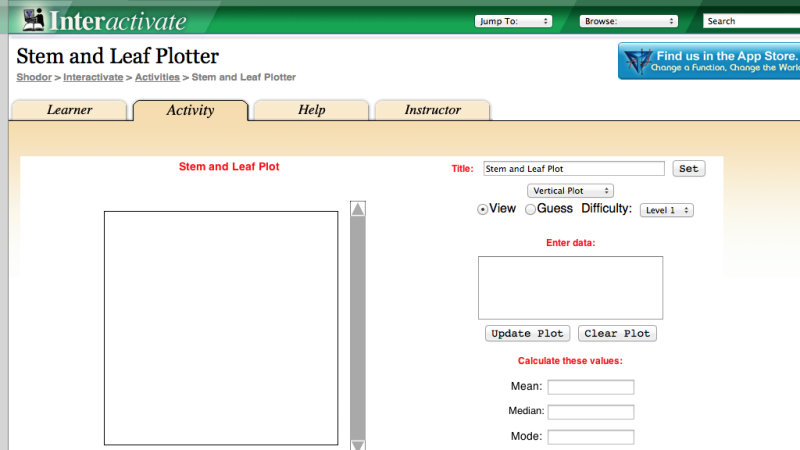Click the Stem and Leaf Plotter heading
Image resolution: width=800 pixels, height=450 pixels.
117,56
